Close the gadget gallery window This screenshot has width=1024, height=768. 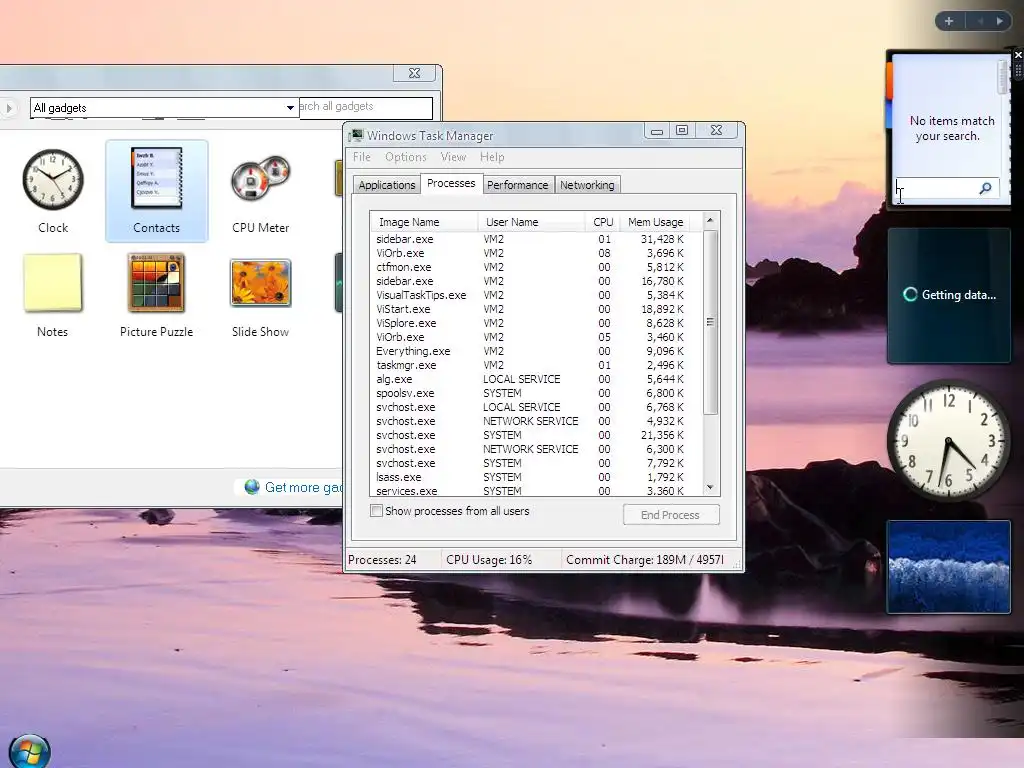tap(415, 73)
